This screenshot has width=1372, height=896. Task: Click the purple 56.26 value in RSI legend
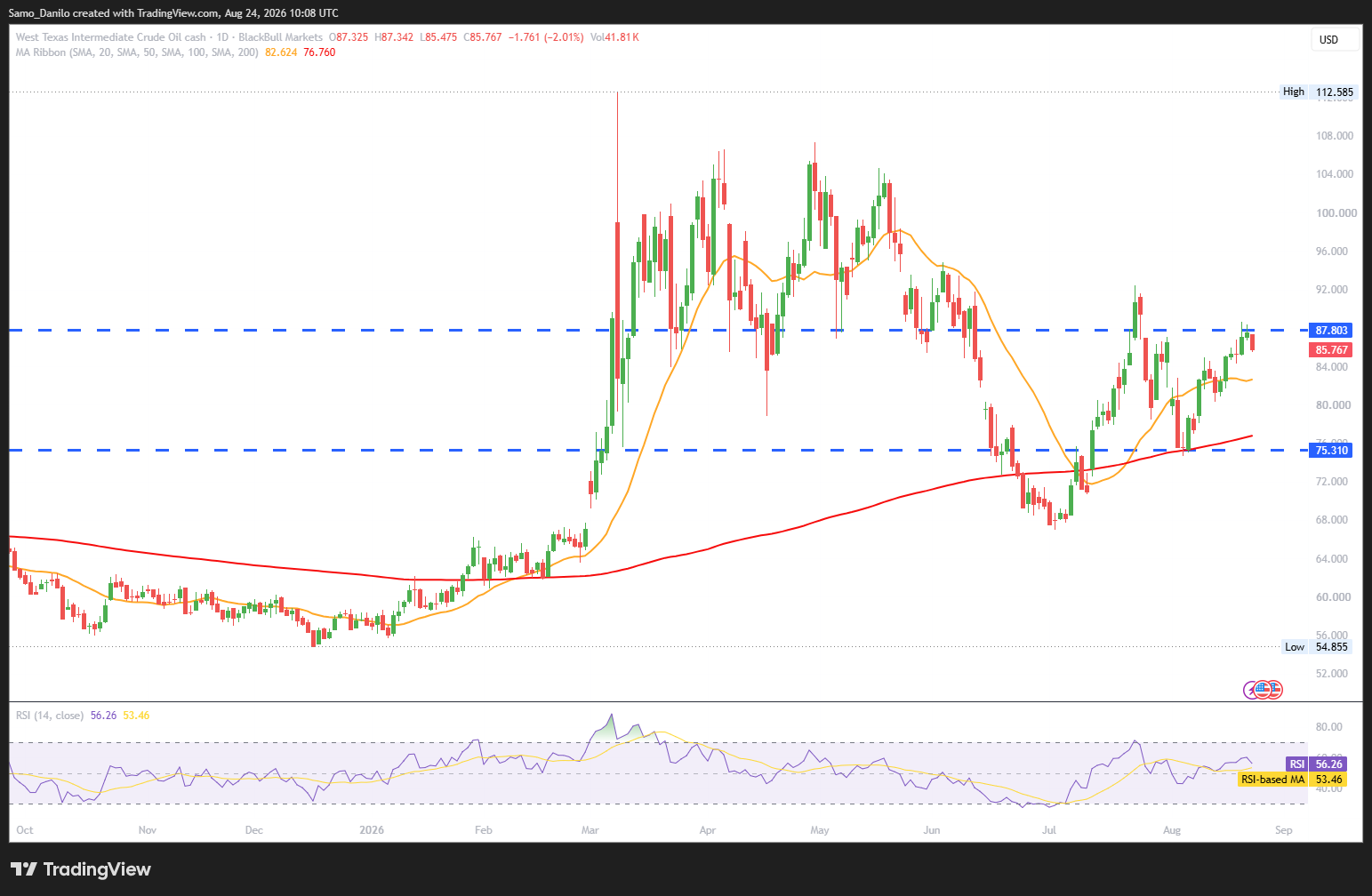(103, 716)
